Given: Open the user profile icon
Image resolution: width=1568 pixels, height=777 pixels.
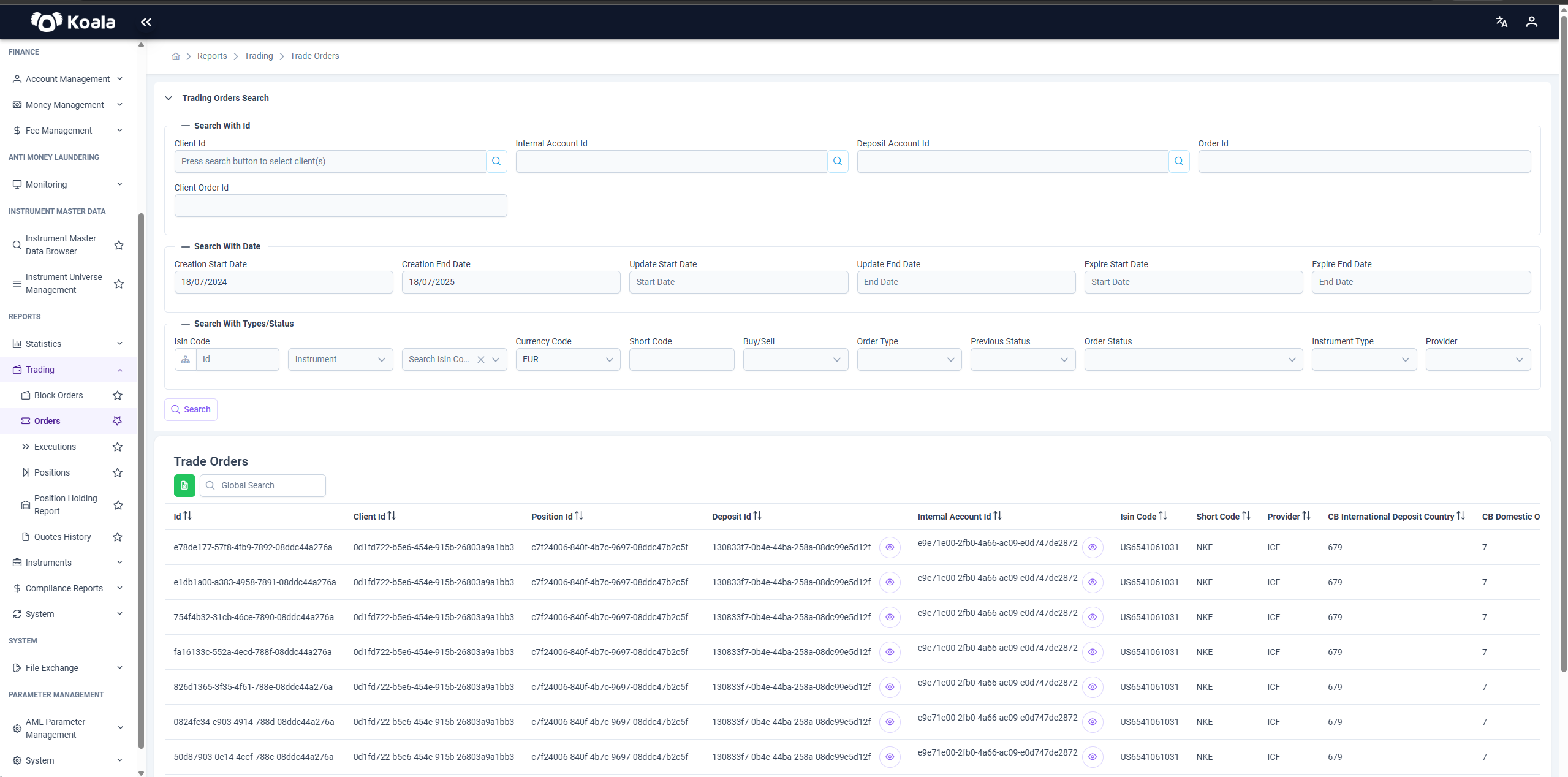Looking at the screenshot, I should [1531, 22].
